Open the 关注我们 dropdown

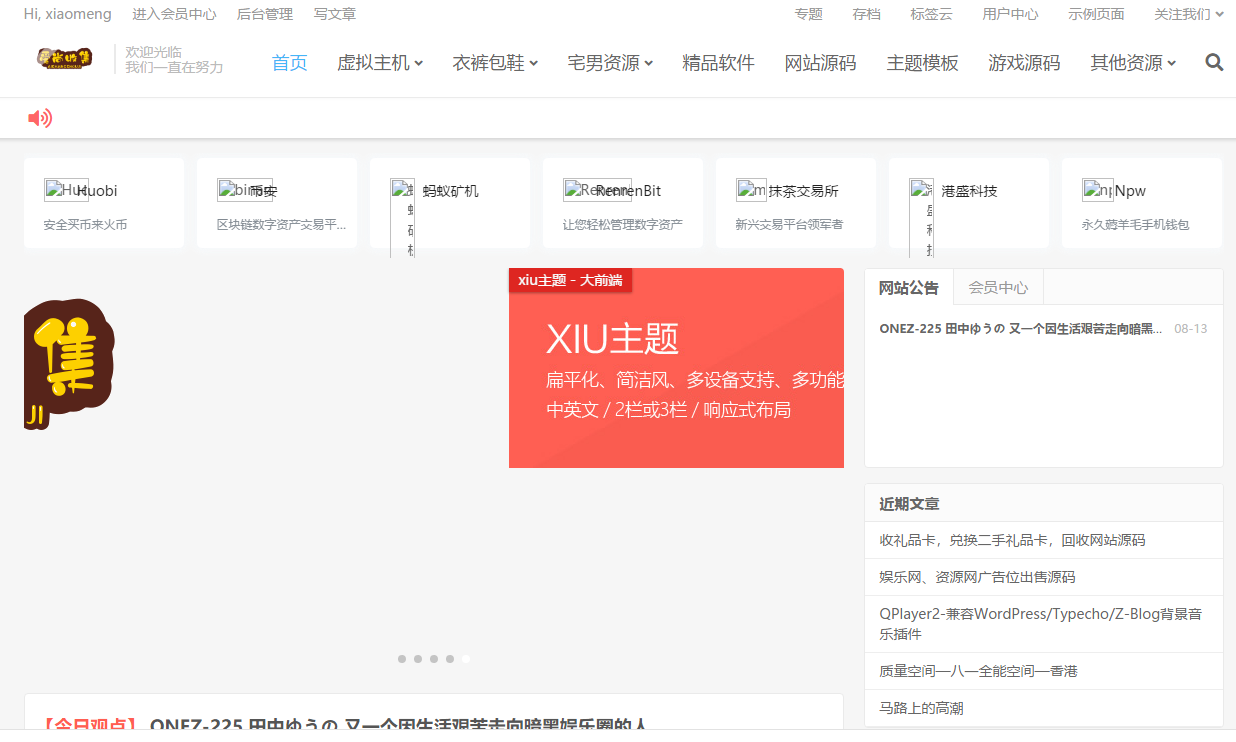pyautogui.click(x=1188, y=14)
